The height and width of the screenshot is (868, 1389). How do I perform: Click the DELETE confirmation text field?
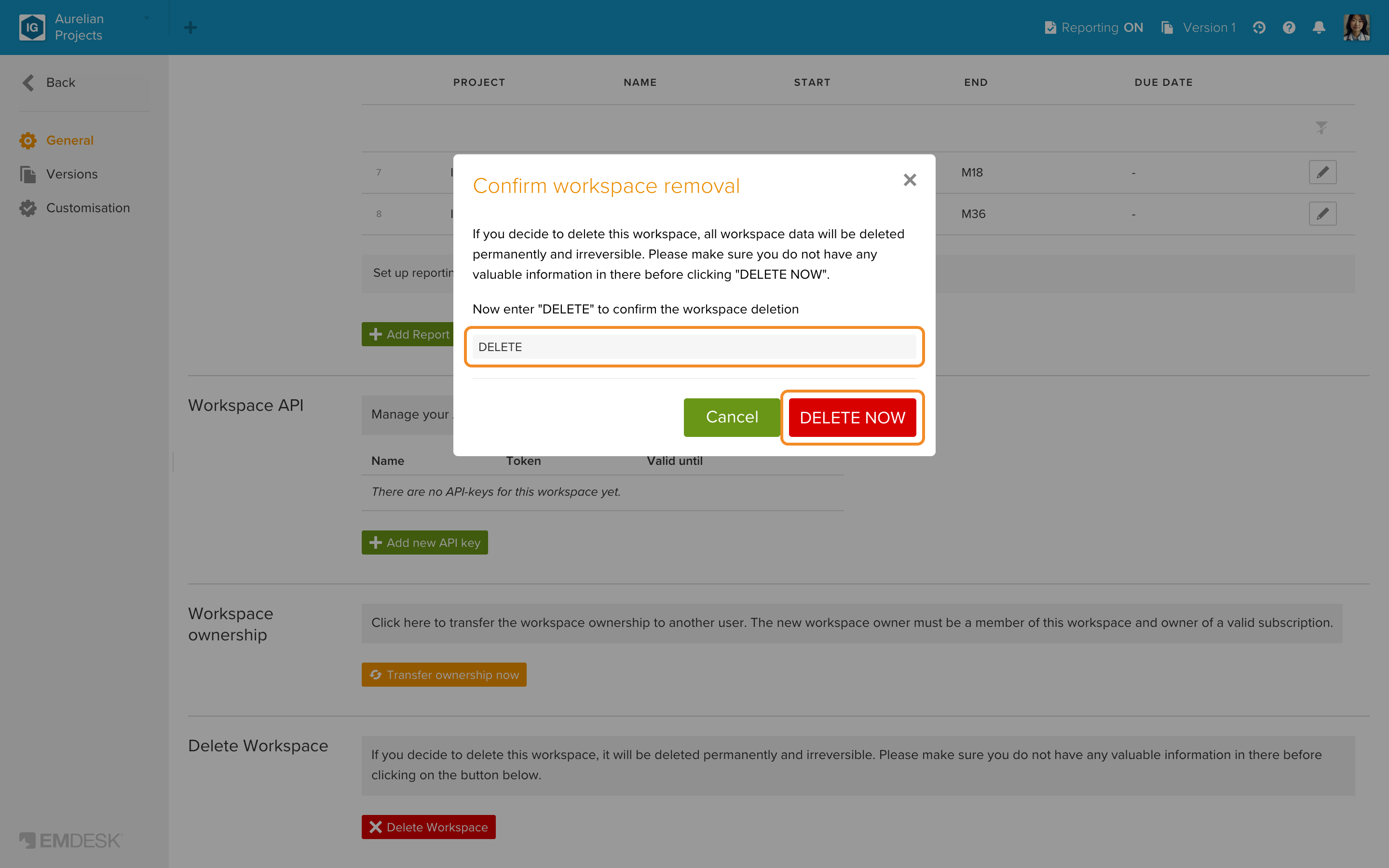(694, 347)
